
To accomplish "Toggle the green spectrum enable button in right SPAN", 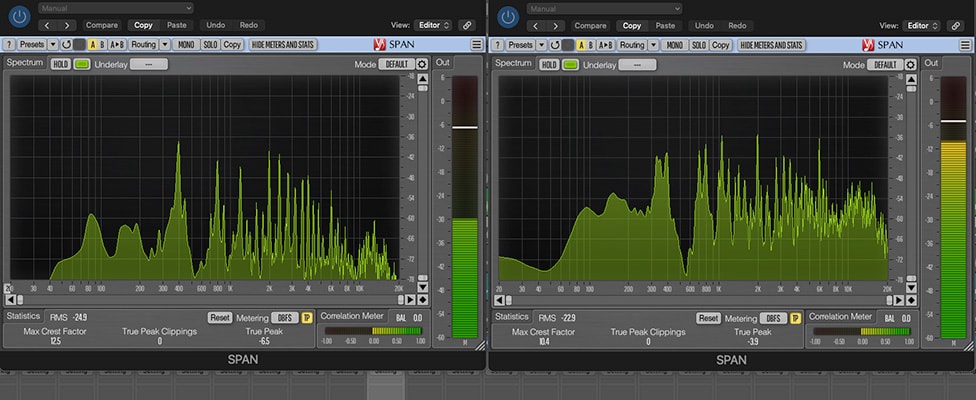I will pos(570,64).
